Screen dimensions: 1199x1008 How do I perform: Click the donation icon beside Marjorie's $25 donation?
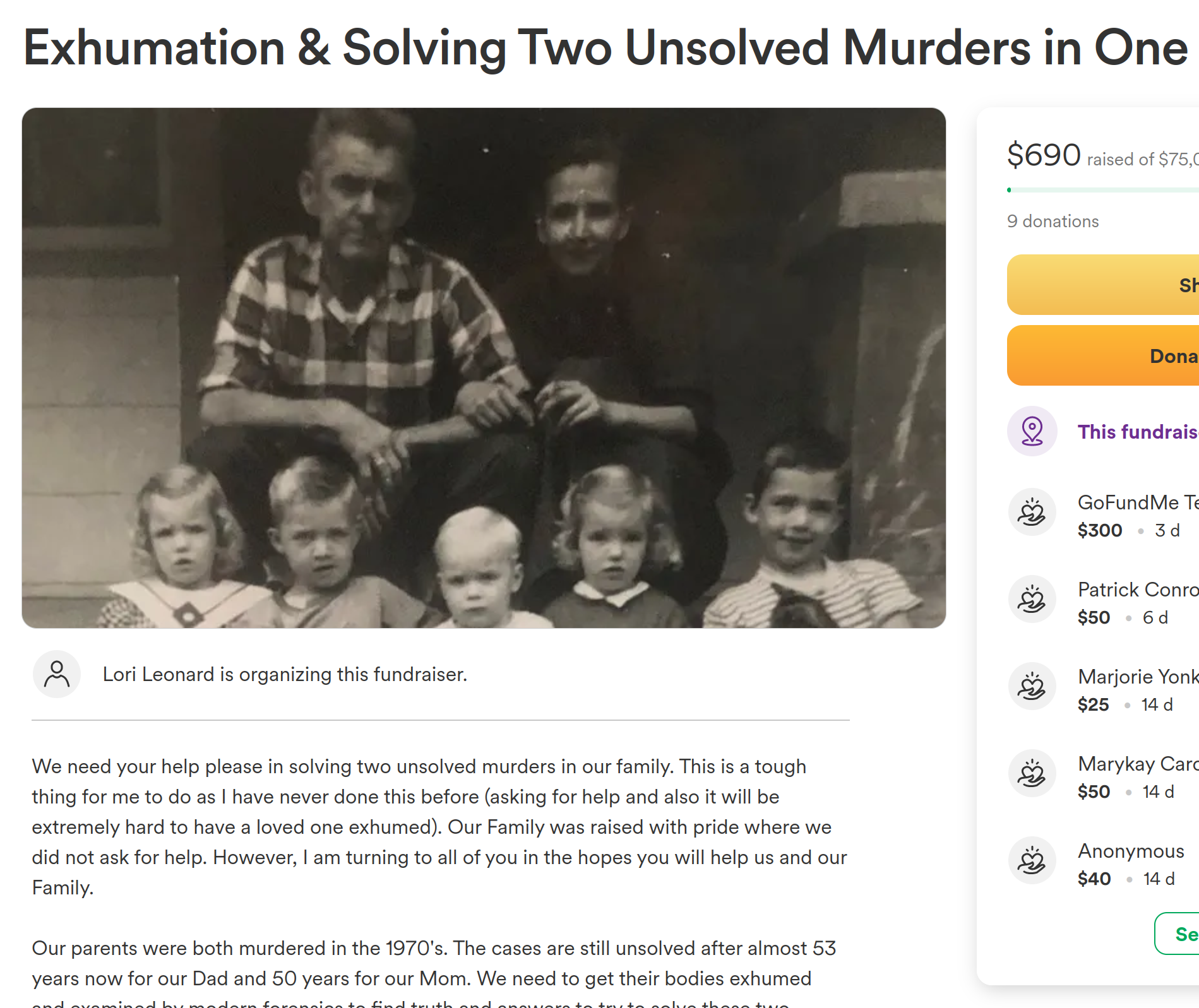[x=1032, y=686]
